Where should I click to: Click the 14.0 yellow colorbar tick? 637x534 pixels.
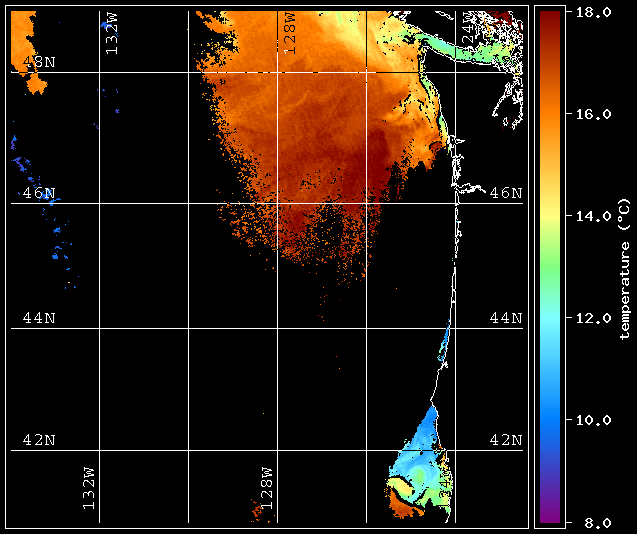point(593,216)
